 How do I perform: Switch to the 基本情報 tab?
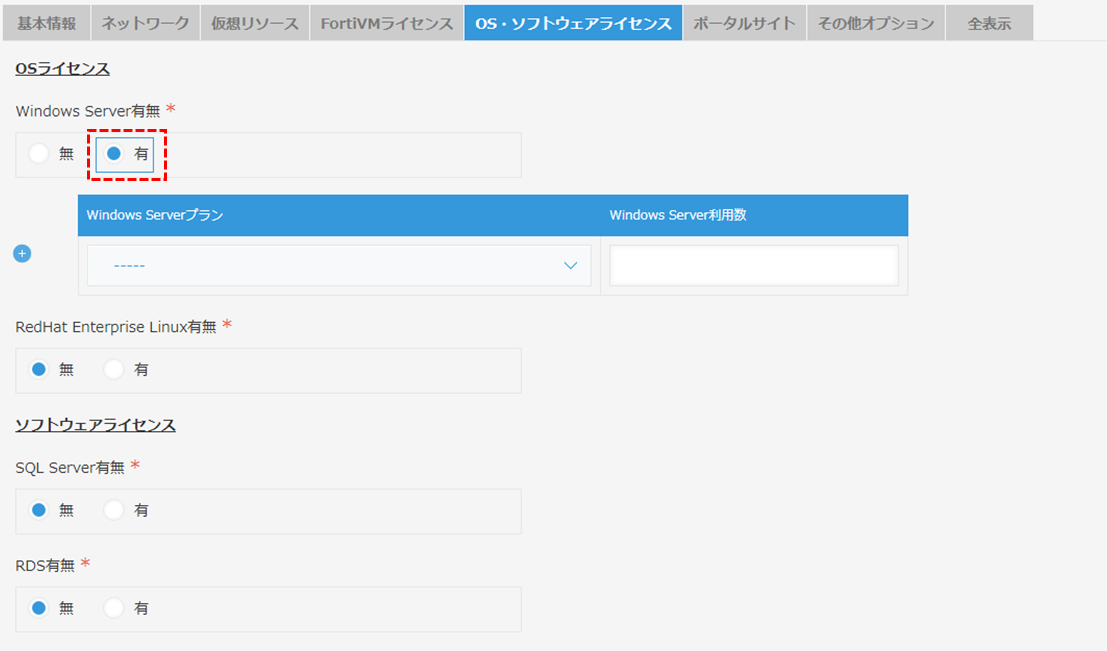[47, 23]
